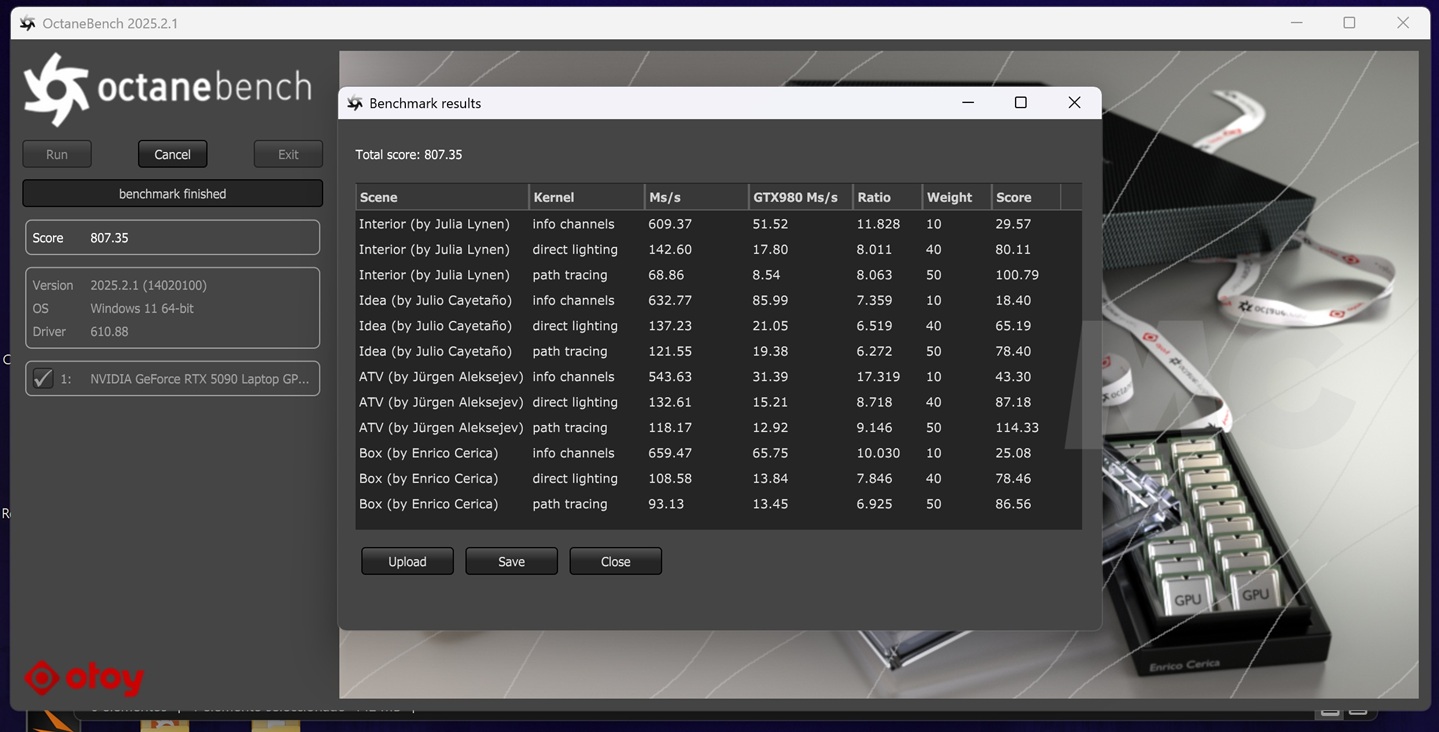1439x732 pixels.
Task: Click the Weight column header
Action: [x=956, y=197]
